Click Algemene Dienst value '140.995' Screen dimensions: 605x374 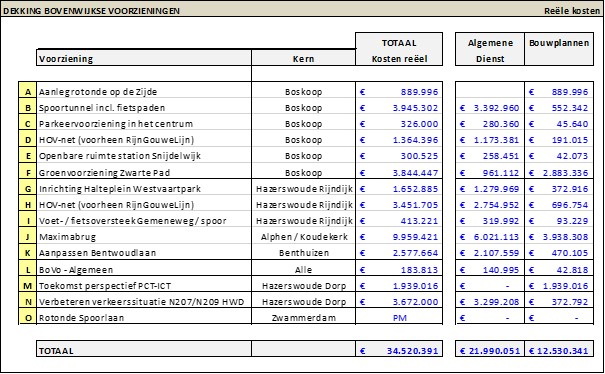(x=501, y=270)
